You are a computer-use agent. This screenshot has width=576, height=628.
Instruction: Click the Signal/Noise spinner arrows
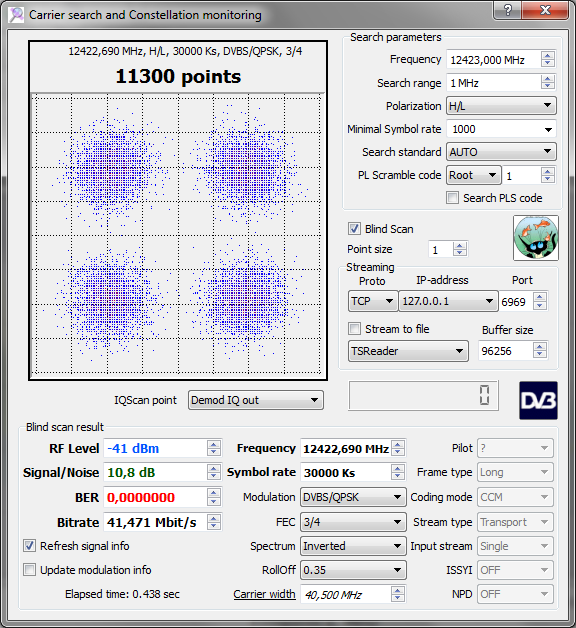coord(214,472)
